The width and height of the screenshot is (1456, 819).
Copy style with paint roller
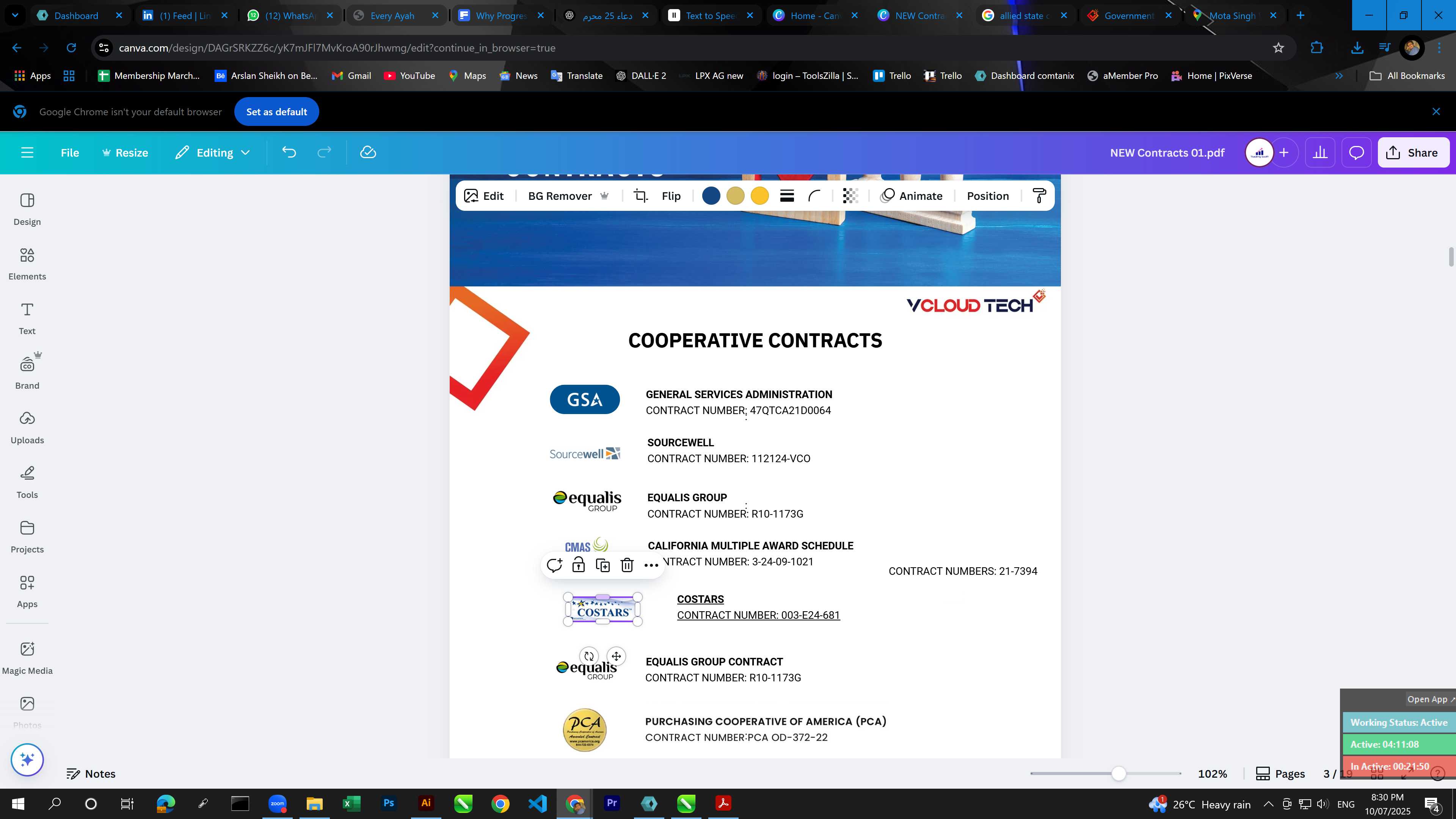(x=1039, y=196)
